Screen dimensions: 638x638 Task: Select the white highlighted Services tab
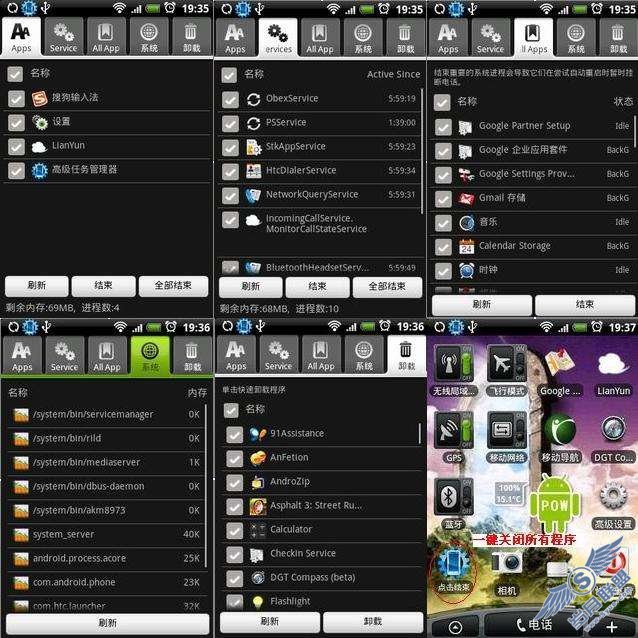tap(278, 37)
